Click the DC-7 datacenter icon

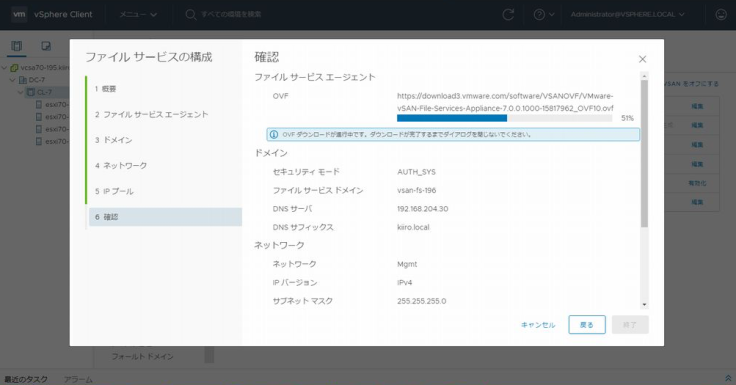click(x=23, y=80)
